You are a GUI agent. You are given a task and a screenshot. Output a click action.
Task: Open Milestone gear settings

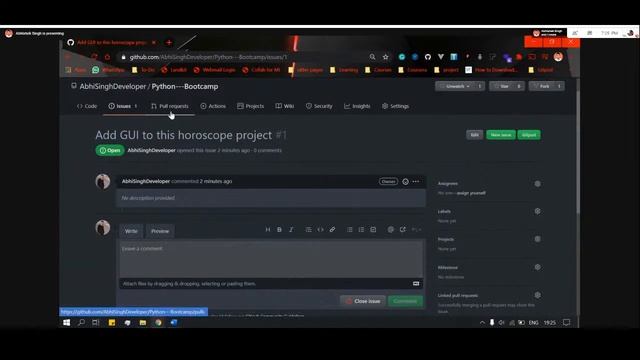point(538,267)
